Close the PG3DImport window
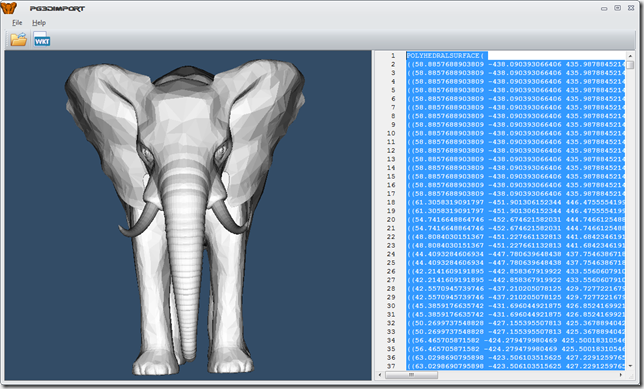644x389 pixels. click(631, 8)
